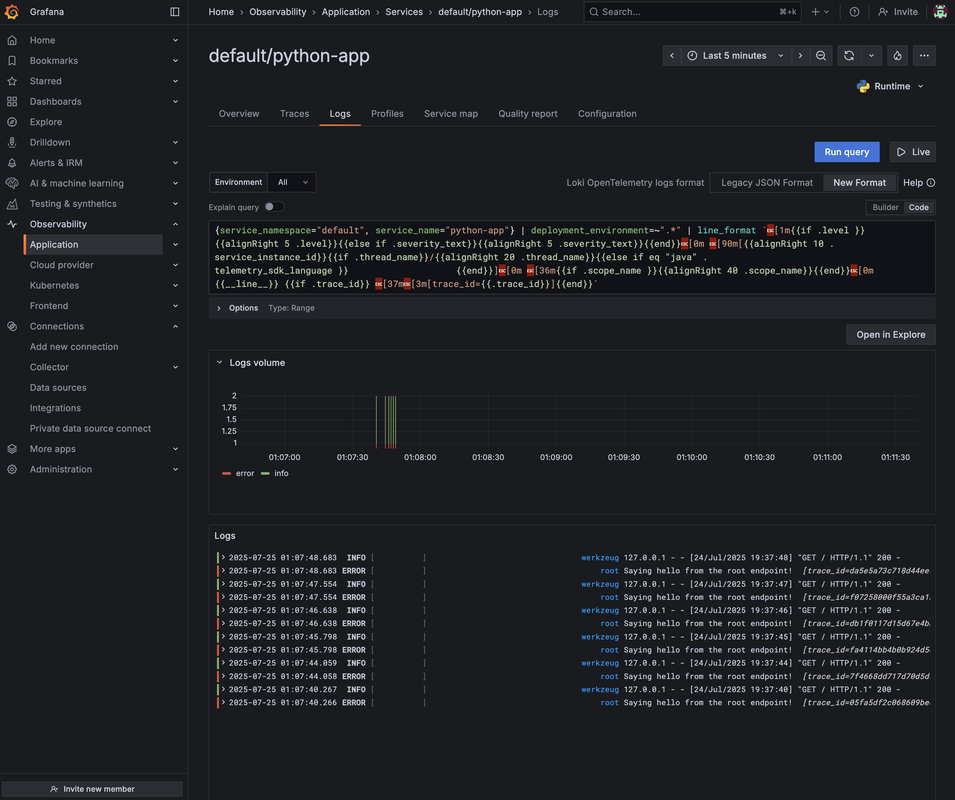Toggle the Explain query switch

coord(273,207)
